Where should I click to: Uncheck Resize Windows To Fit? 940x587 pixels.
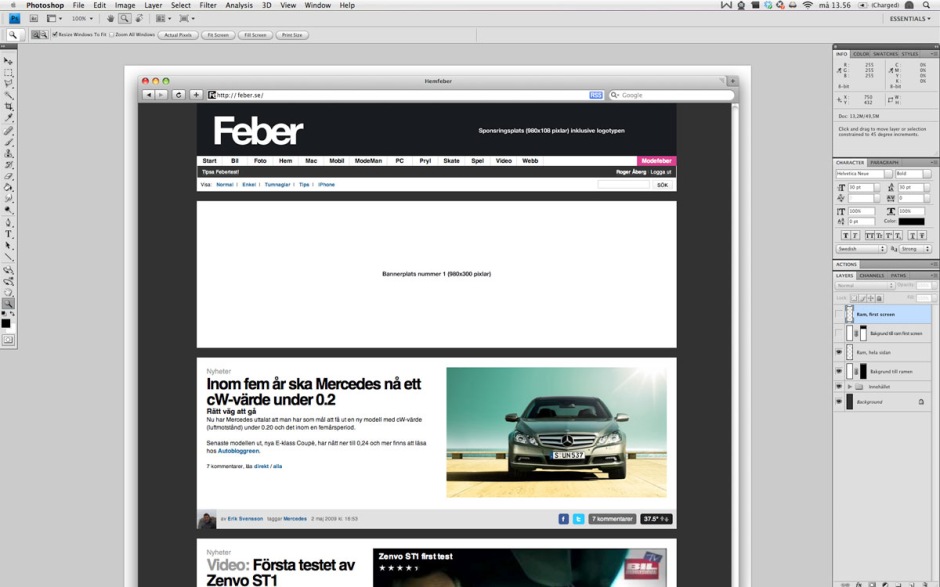coord(55,35)
